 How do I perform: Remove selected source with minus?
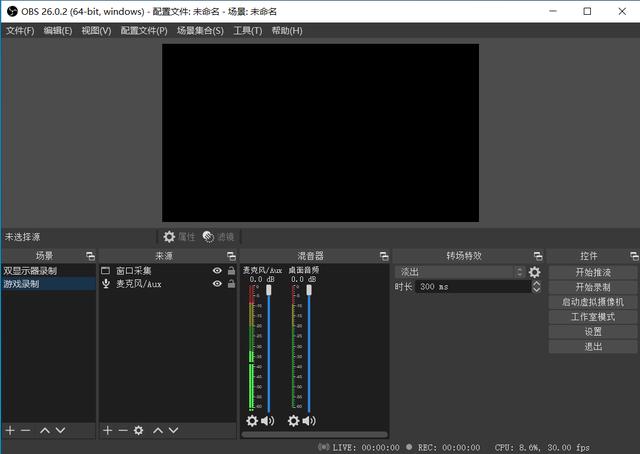tap(123, 430)
